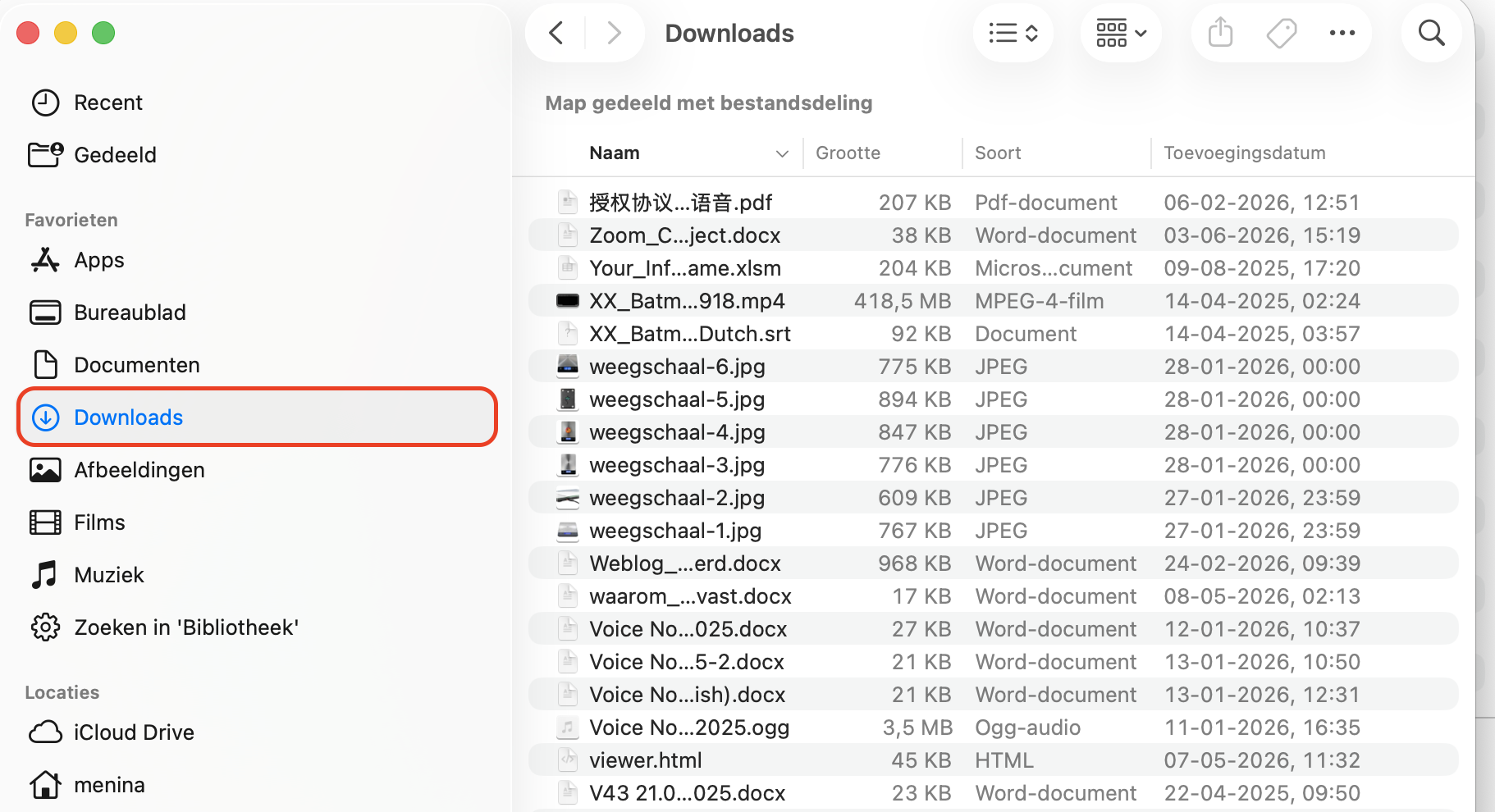This screenshot has height=812, width=1495.
Task: Click the Search magnifier icon
Action: (1432, 33)
